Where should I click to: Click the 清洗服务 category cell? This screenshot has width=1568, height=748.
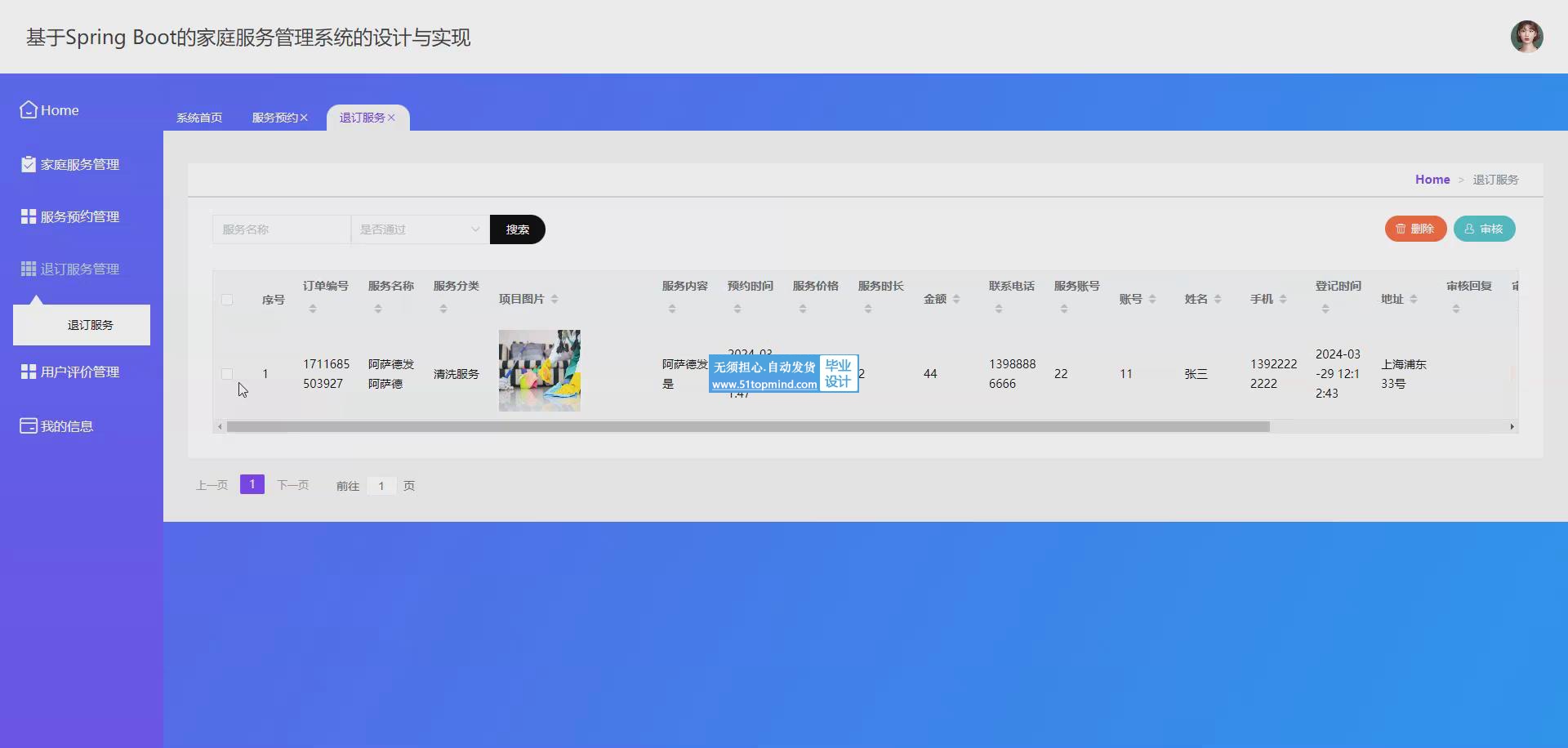tap(457, 374)
